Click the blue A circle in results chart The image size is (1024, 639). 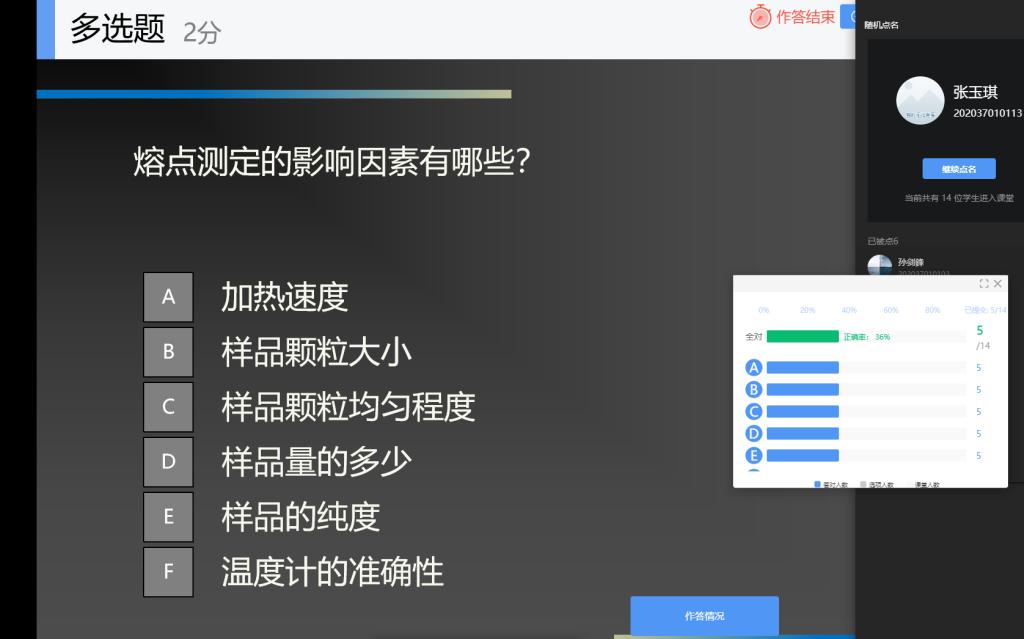click(754, 367)
